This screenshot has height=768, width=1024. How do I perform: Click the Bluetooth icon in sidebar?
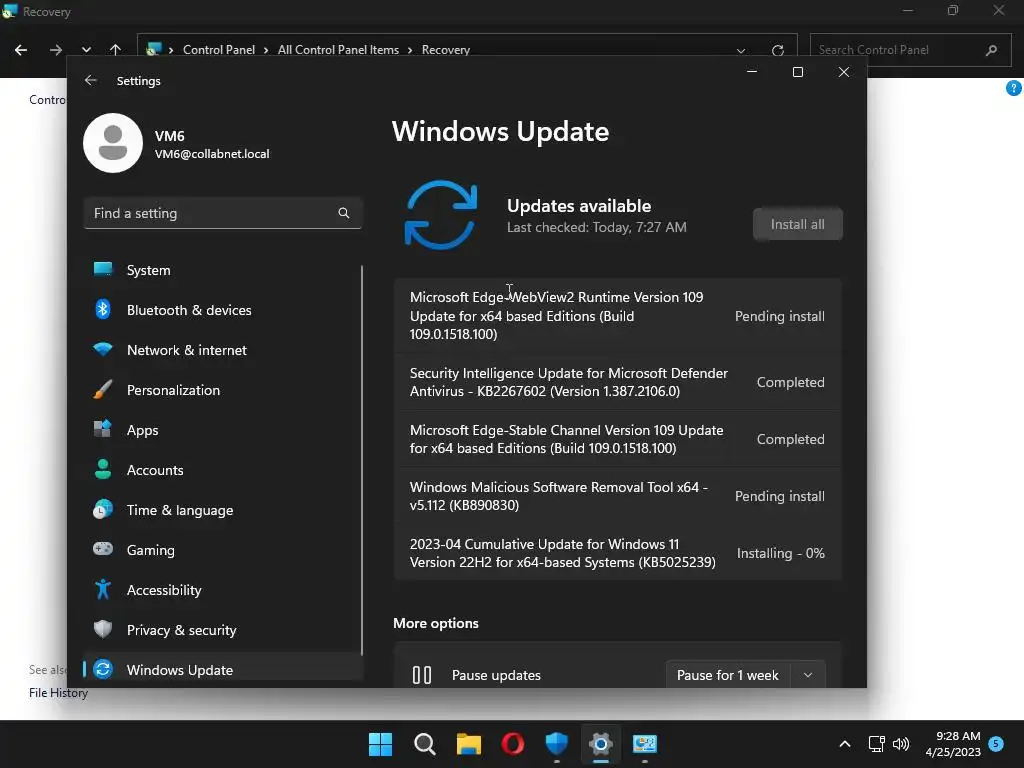tap(103, 309)
